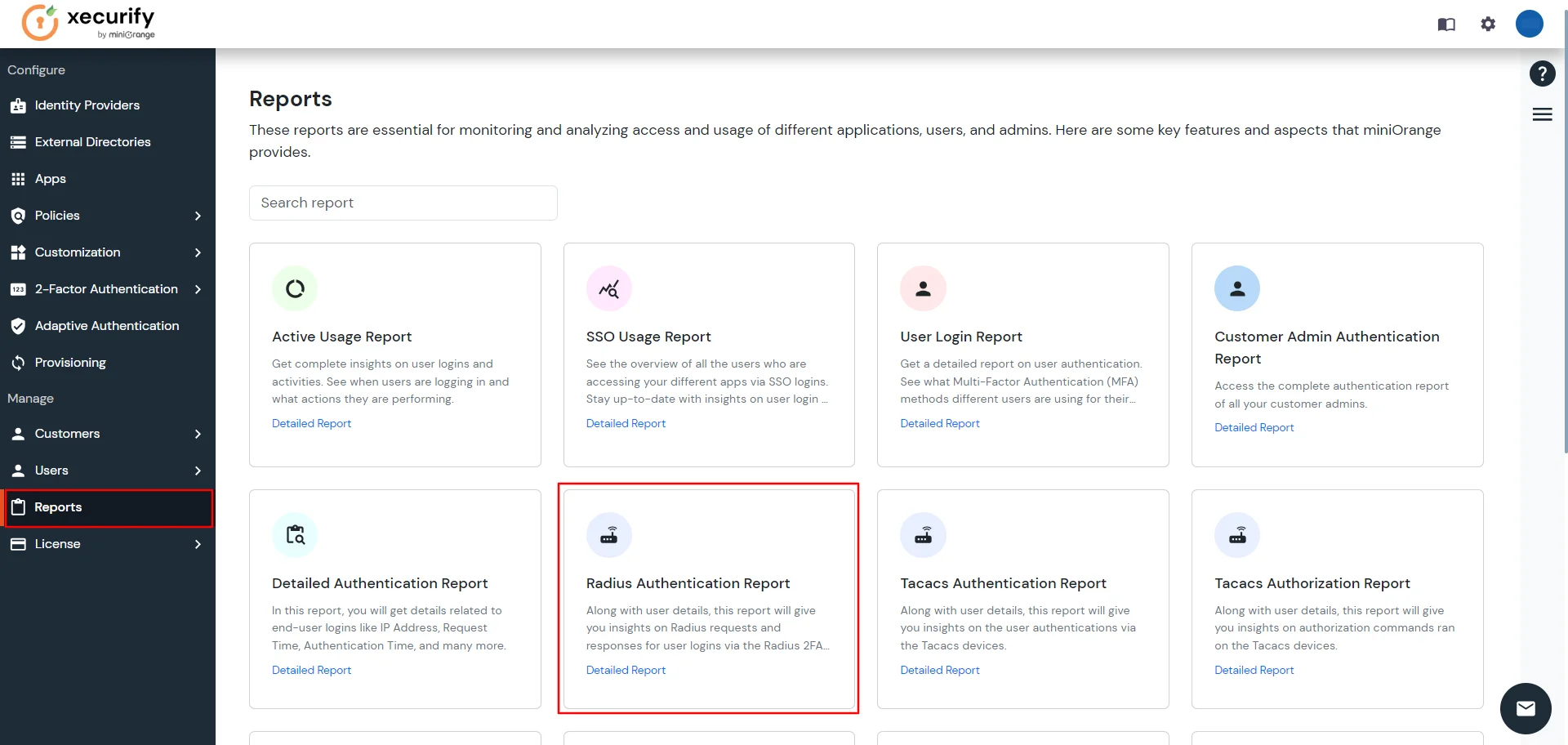Screen dimensions: 1568x745
Task: Select External Directories in the sidebar
Action: pos(92,142)
